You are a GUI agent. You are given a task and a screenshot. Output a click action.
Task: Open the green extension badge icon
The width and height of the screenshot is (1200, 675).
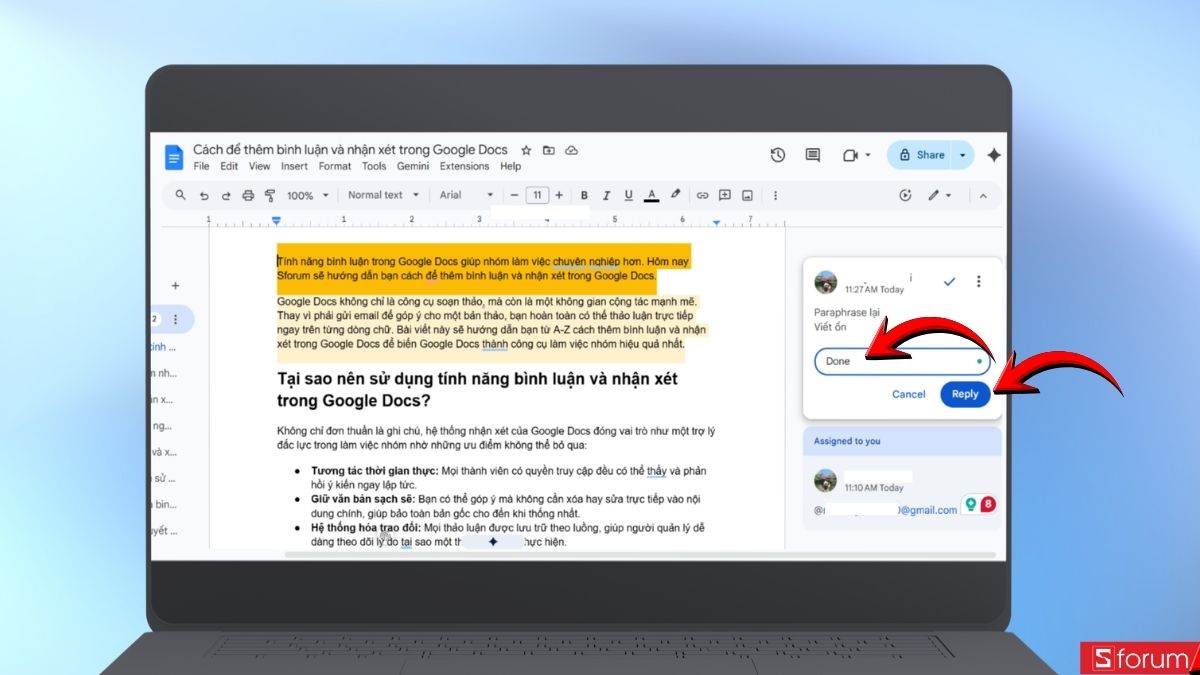point(970,506)
